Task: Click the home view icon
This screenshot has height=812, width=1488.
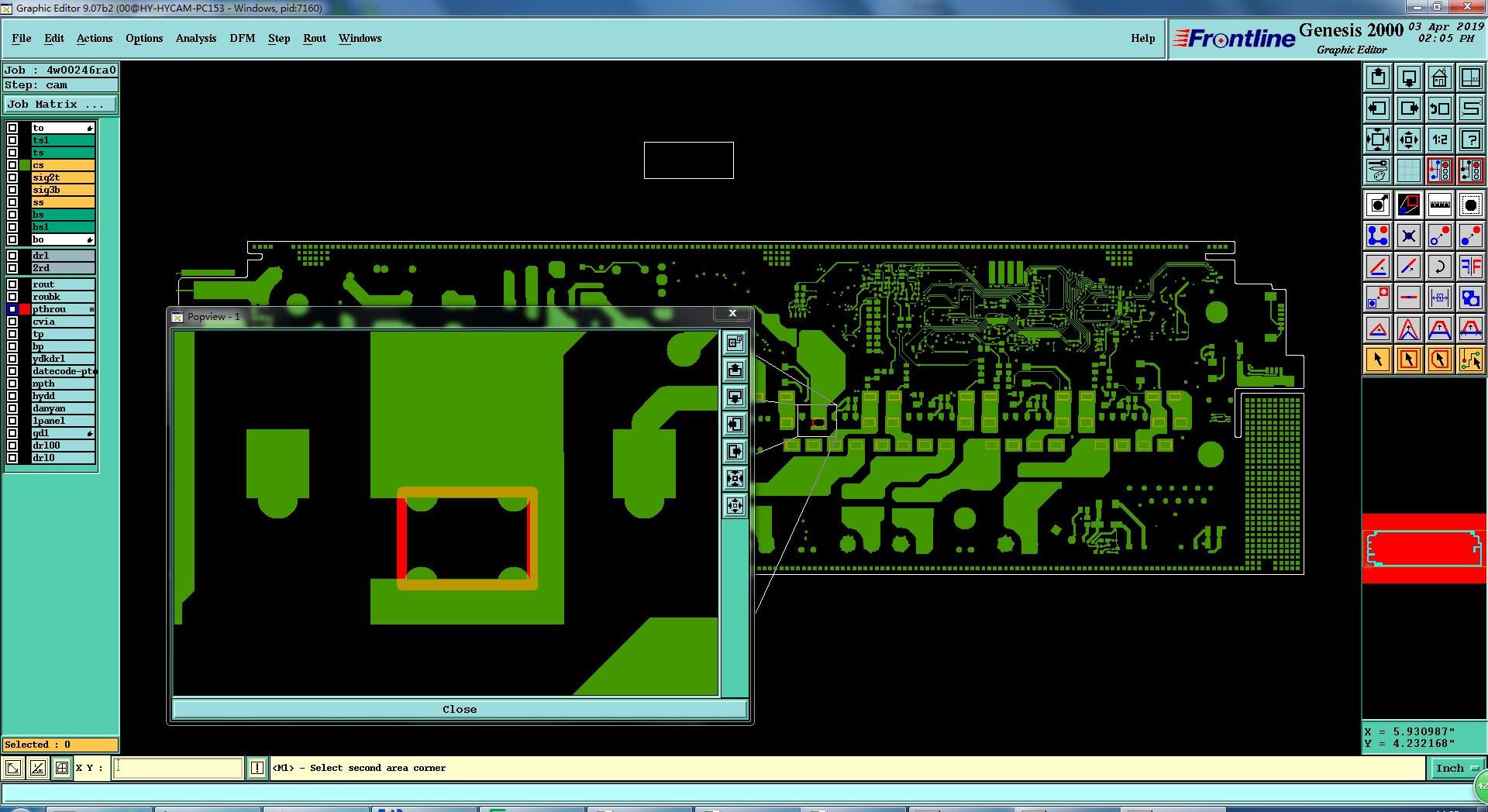Action: pyautogui.click(x=1440, y=77)
